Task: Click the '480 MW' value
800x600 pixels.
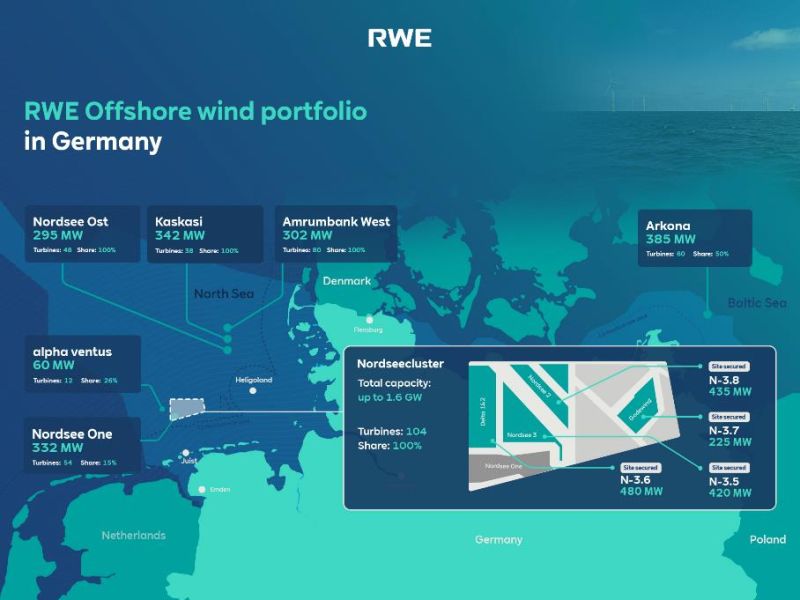Action: (x=641, y=491)
